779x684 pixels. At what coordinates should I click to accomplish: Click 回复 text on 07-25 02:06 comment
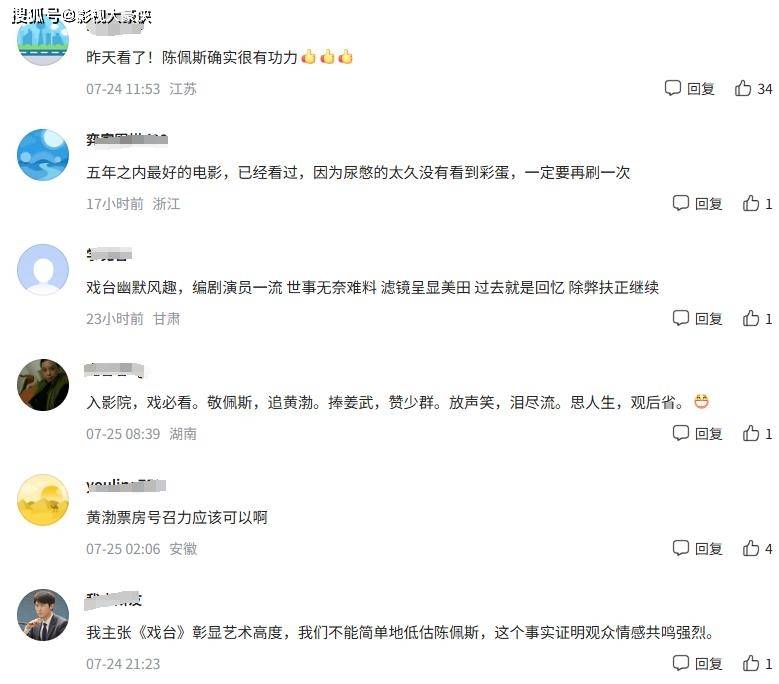(708, 549)
